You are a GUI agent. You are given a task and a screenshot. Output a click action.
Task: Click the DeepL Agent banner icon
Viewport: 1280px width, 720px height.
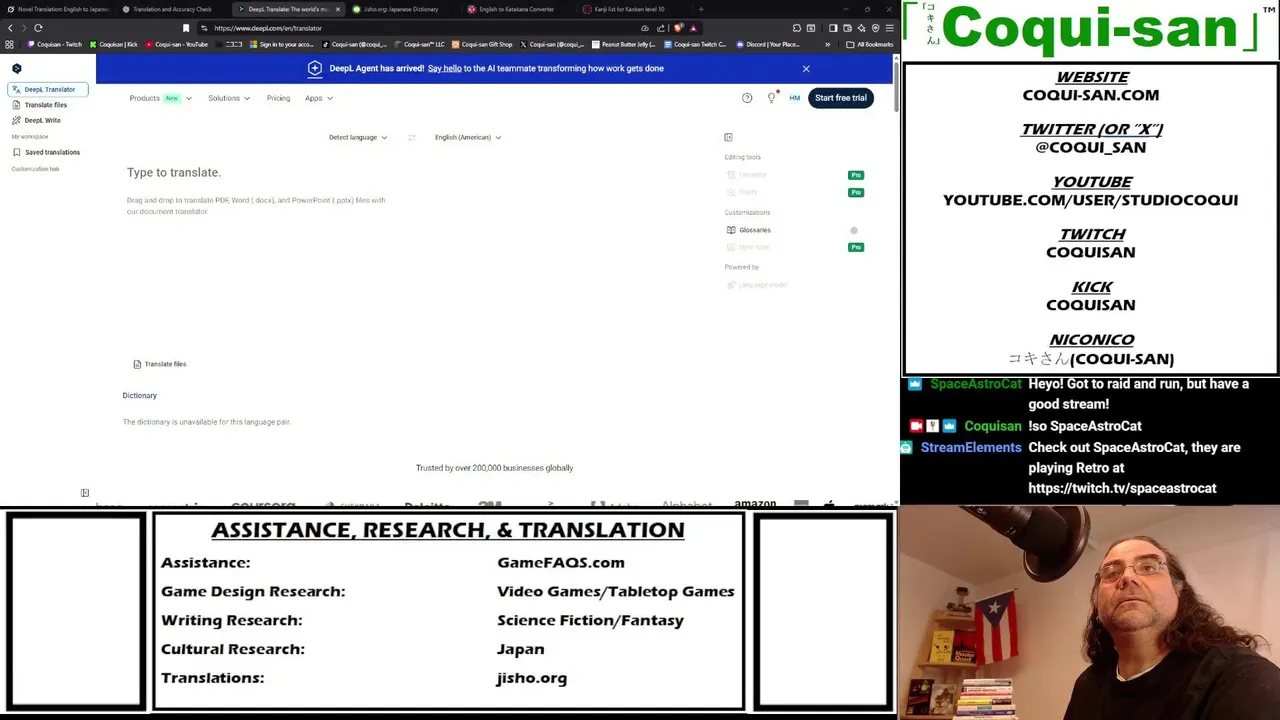pyautogui.click(x=315, y=68)
